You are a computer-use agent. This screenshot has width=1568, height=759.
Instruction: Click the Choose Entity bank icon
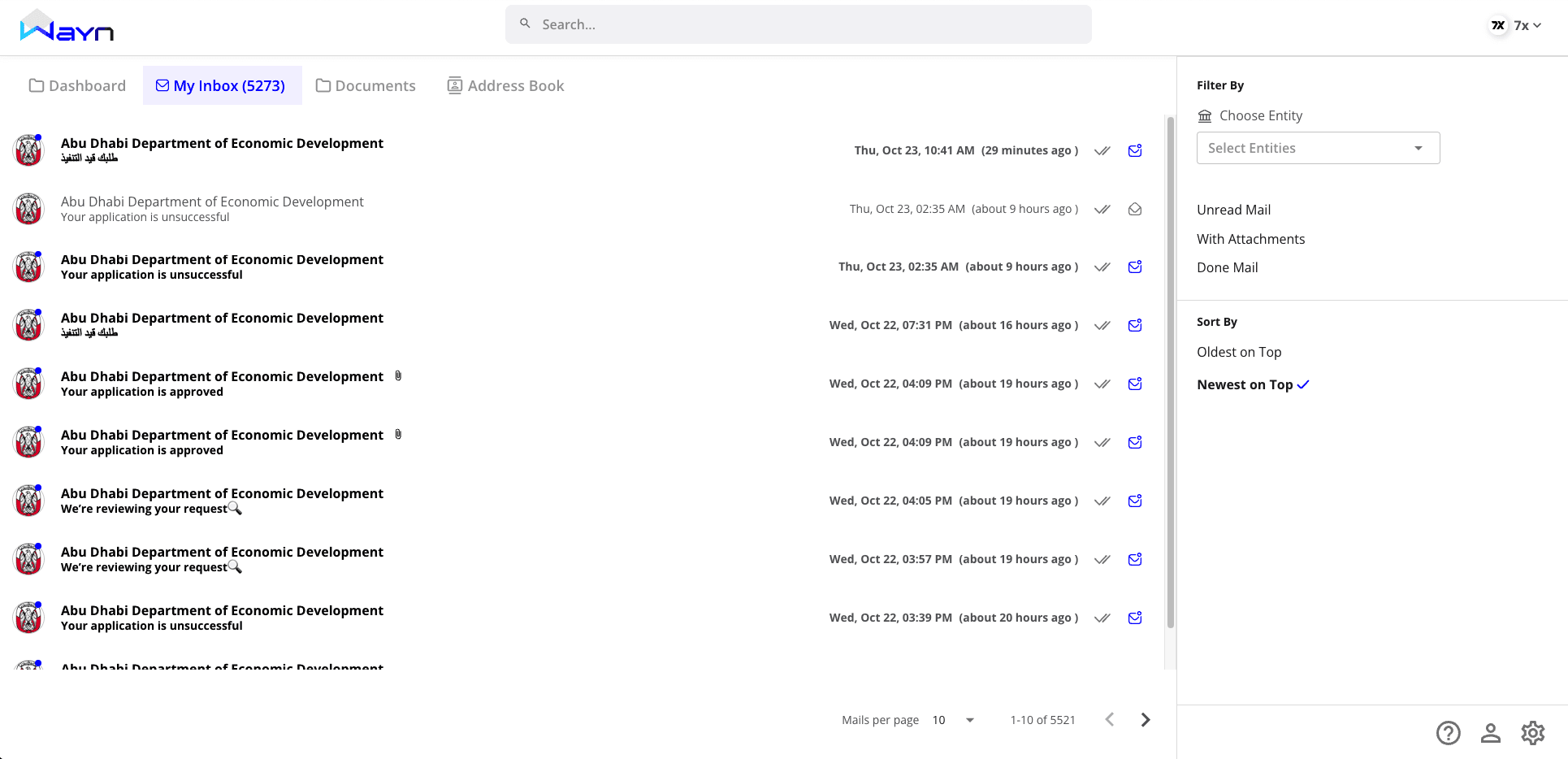click(x=1205, y=116)
